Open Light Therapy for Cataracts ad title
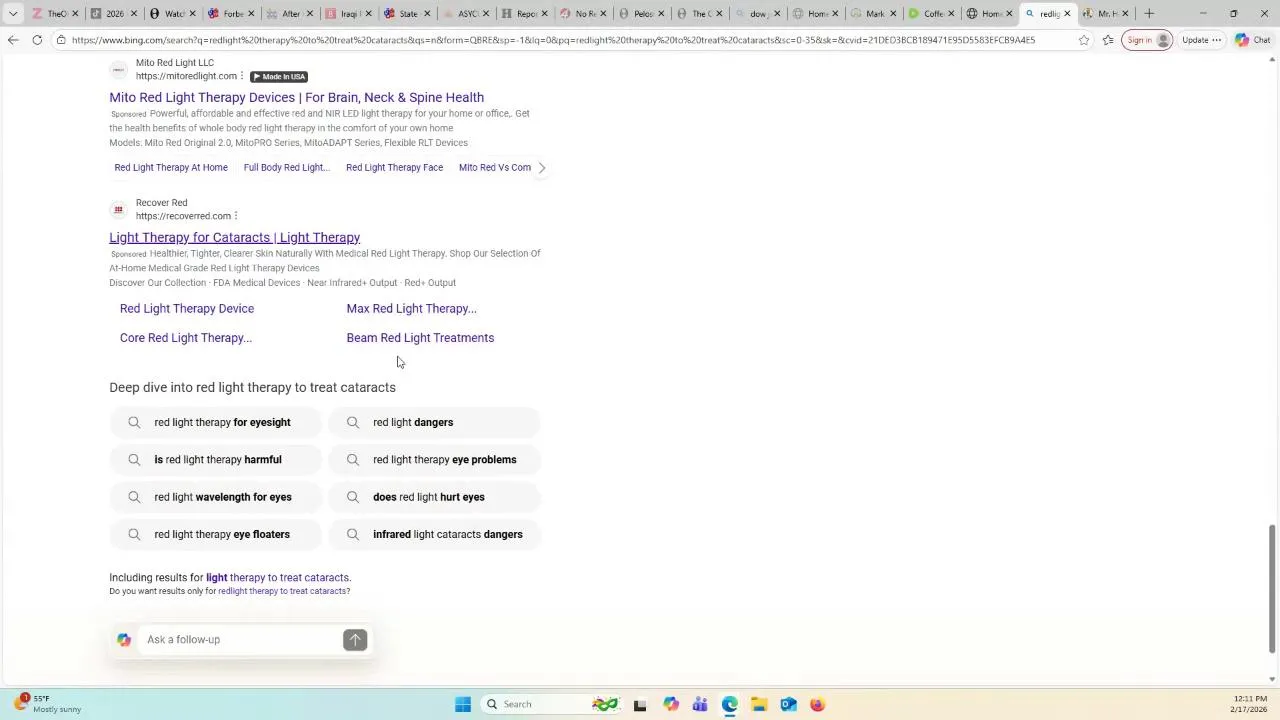1280x720 pixels. [x=234, y=237]
